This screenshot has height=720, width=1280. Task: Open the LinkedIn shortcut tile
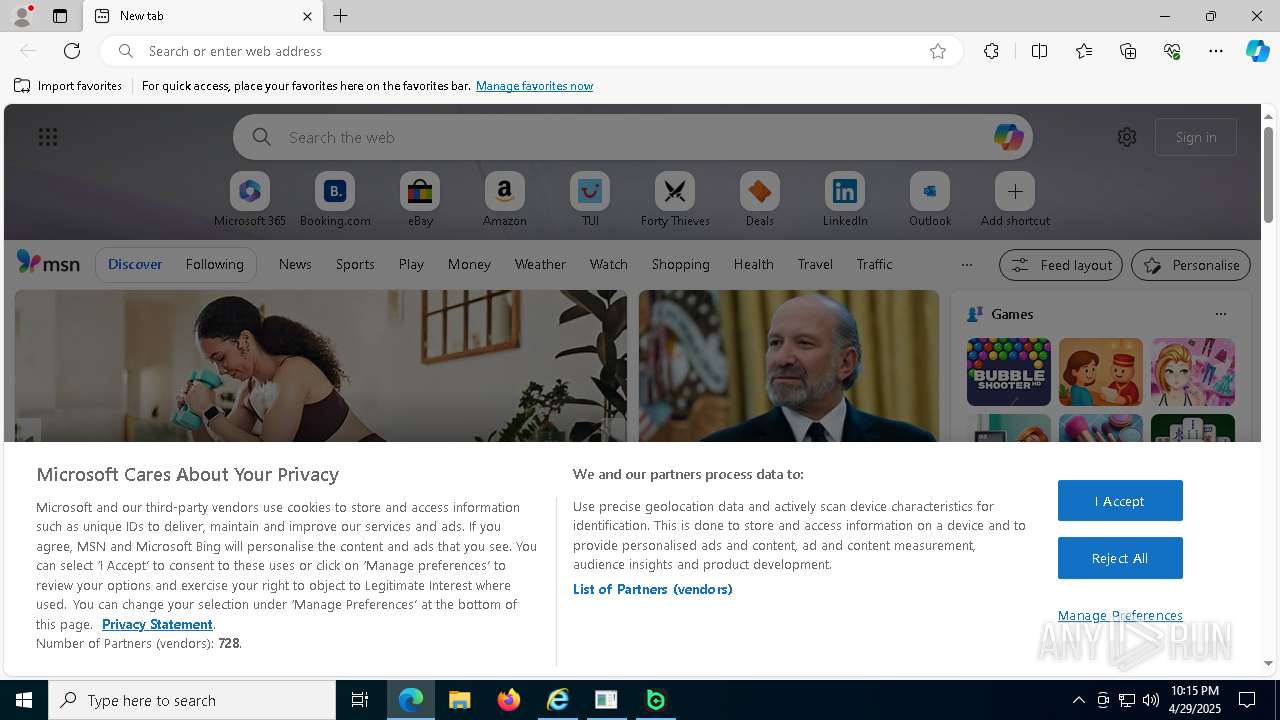(845, 199)
